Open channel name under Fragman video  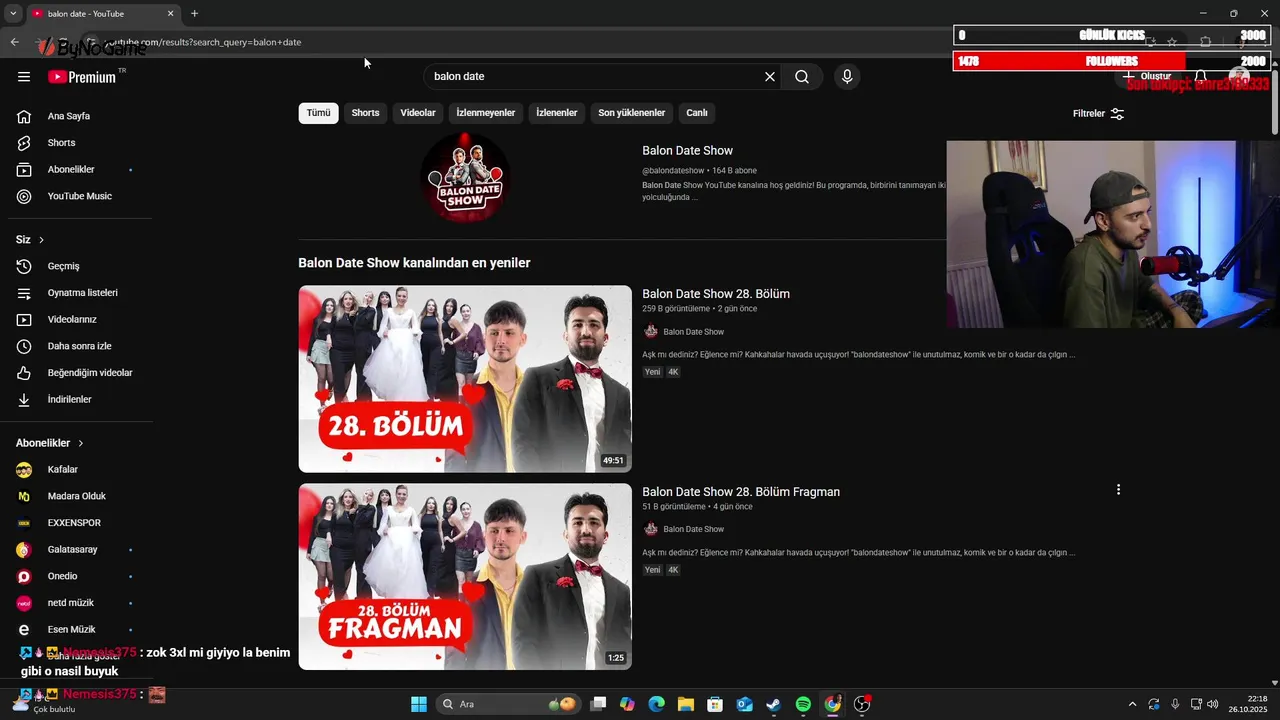(x=693, y=529)
